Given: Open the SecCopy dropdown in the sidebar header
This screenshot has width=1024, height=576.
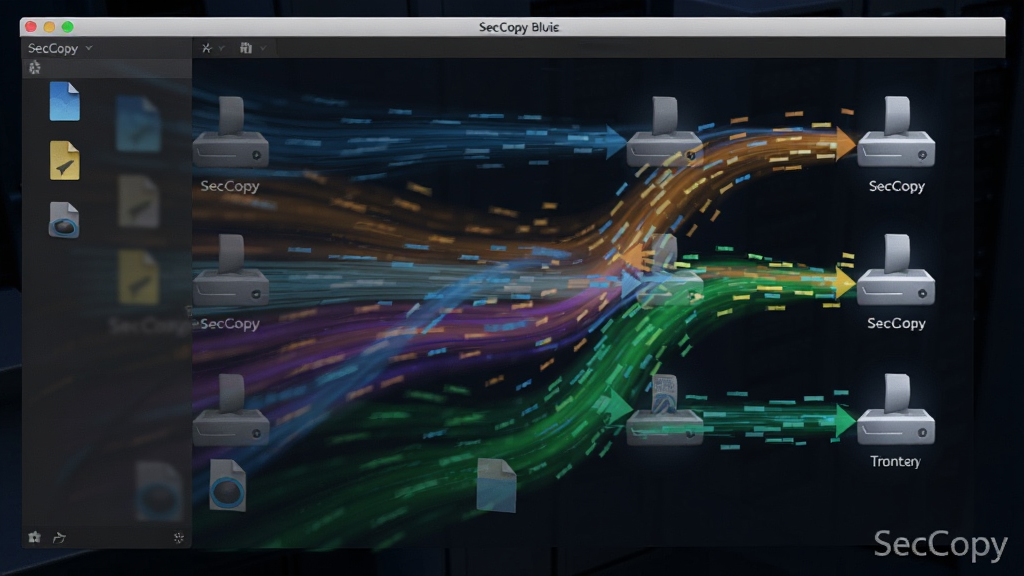Looking at the screenshot, I should coord(60,48).
